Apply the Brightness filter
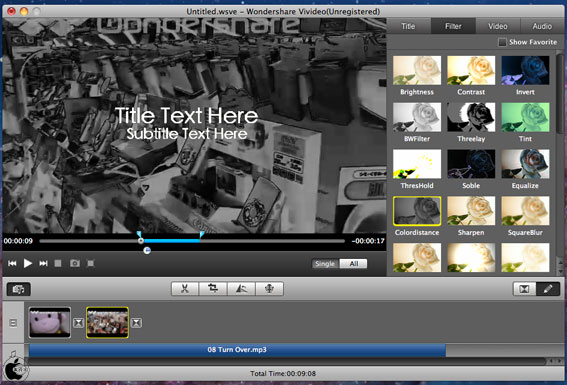 pyautogui.click(x=417, y=70)
